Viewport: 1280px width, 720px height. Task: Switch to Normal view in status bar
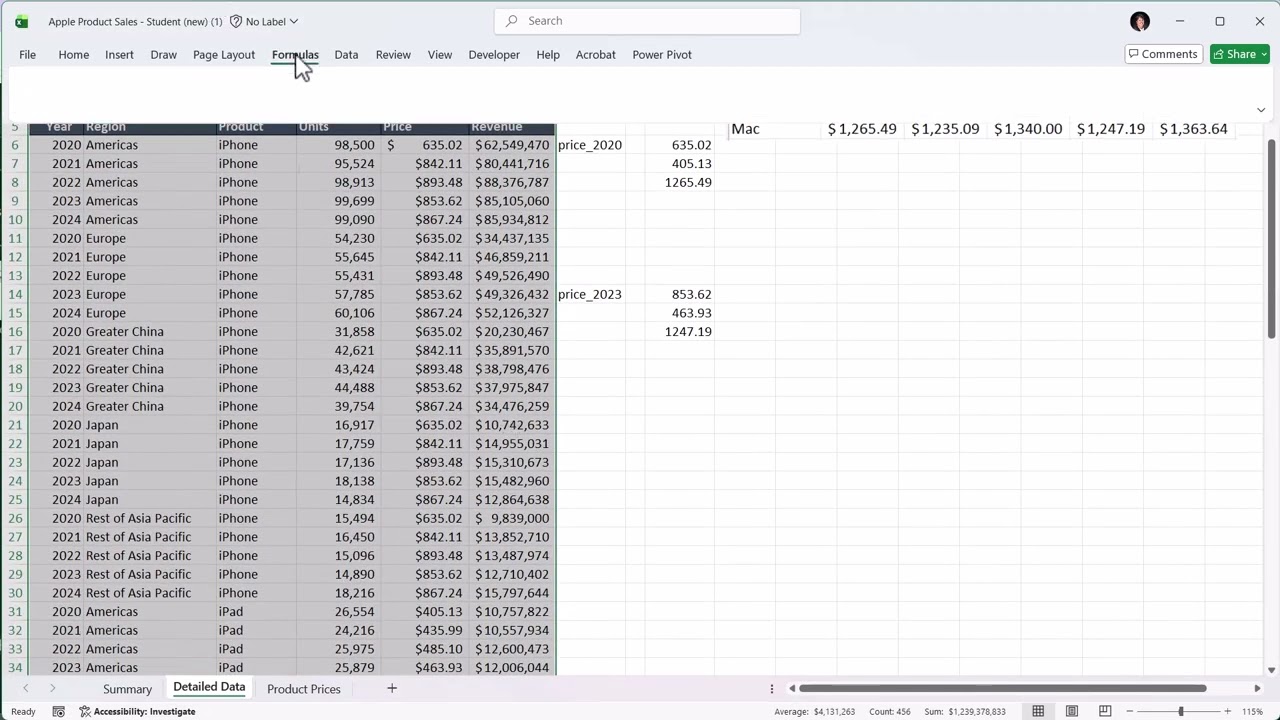tap(1038, 711)
